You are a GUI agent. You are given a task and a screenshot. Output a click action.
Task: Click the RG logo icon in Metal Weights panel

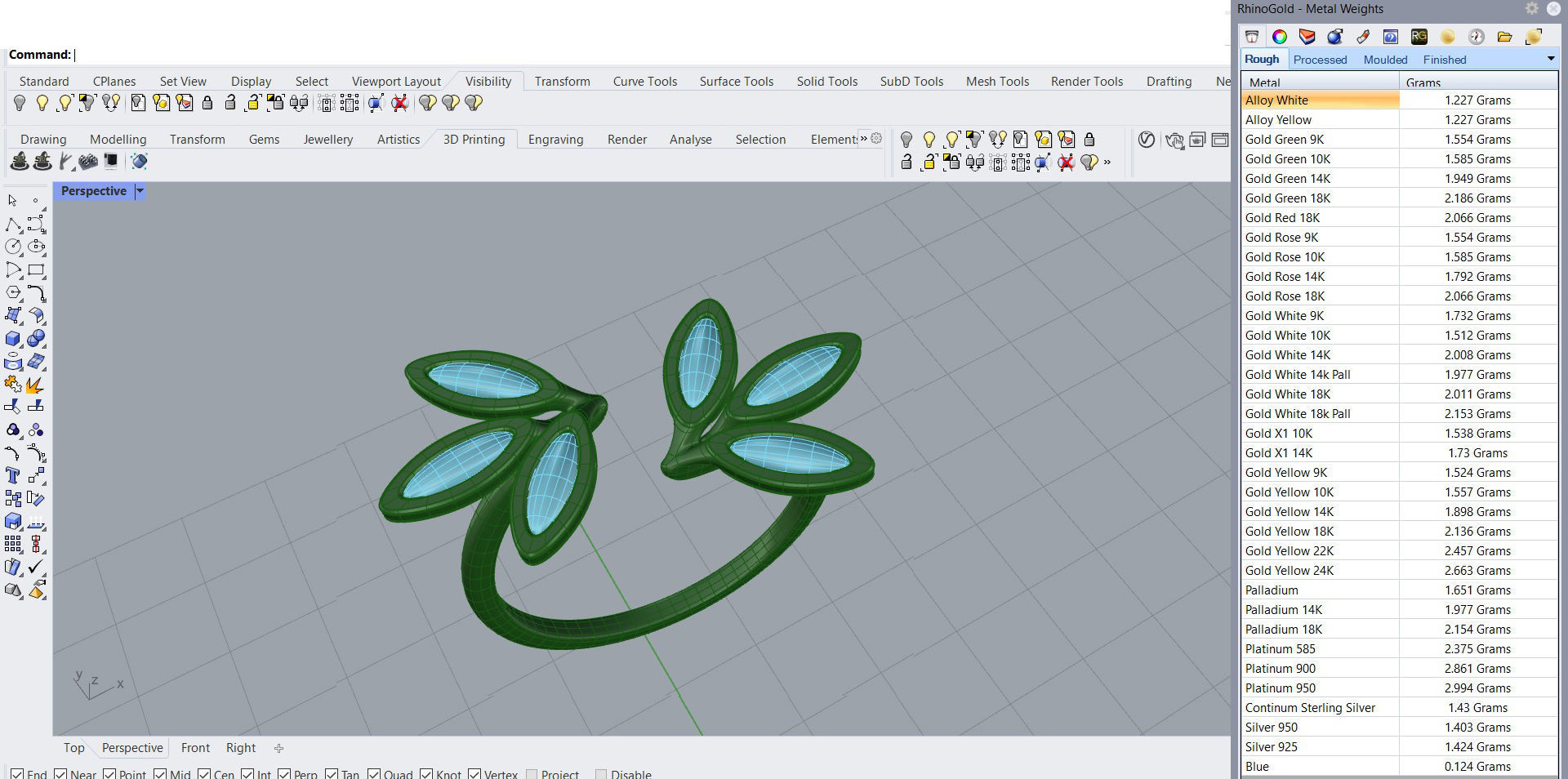click(1419, 37)
